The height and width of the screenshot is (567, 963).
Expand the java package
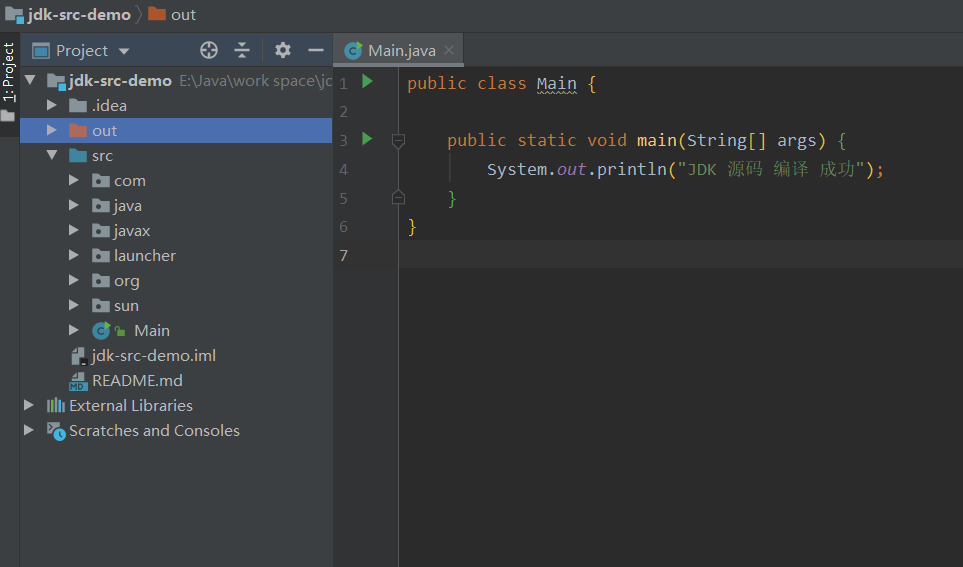(74, 205)
